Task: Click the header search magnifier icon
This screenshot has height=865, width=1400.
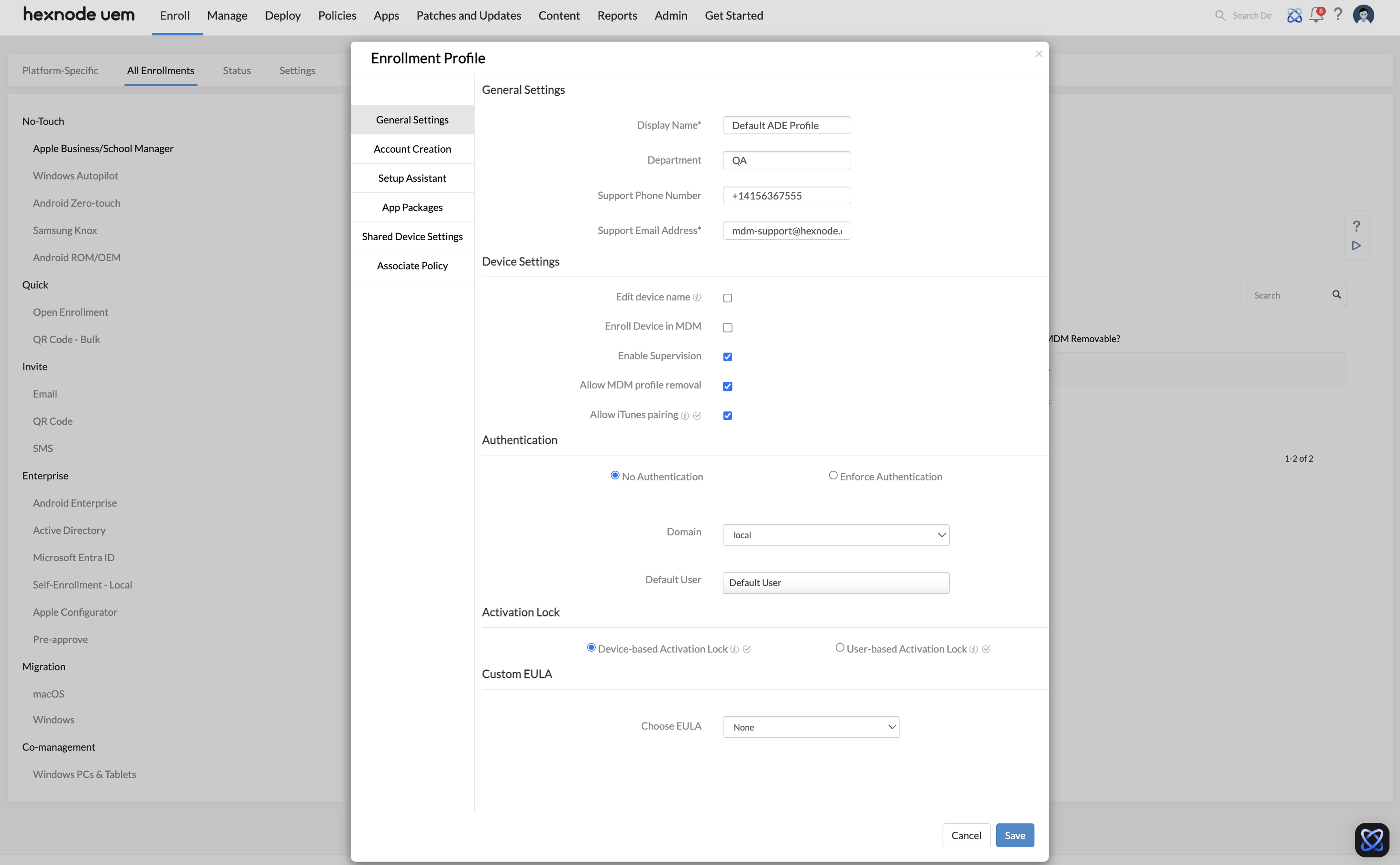Action: tap(1220, 15)
